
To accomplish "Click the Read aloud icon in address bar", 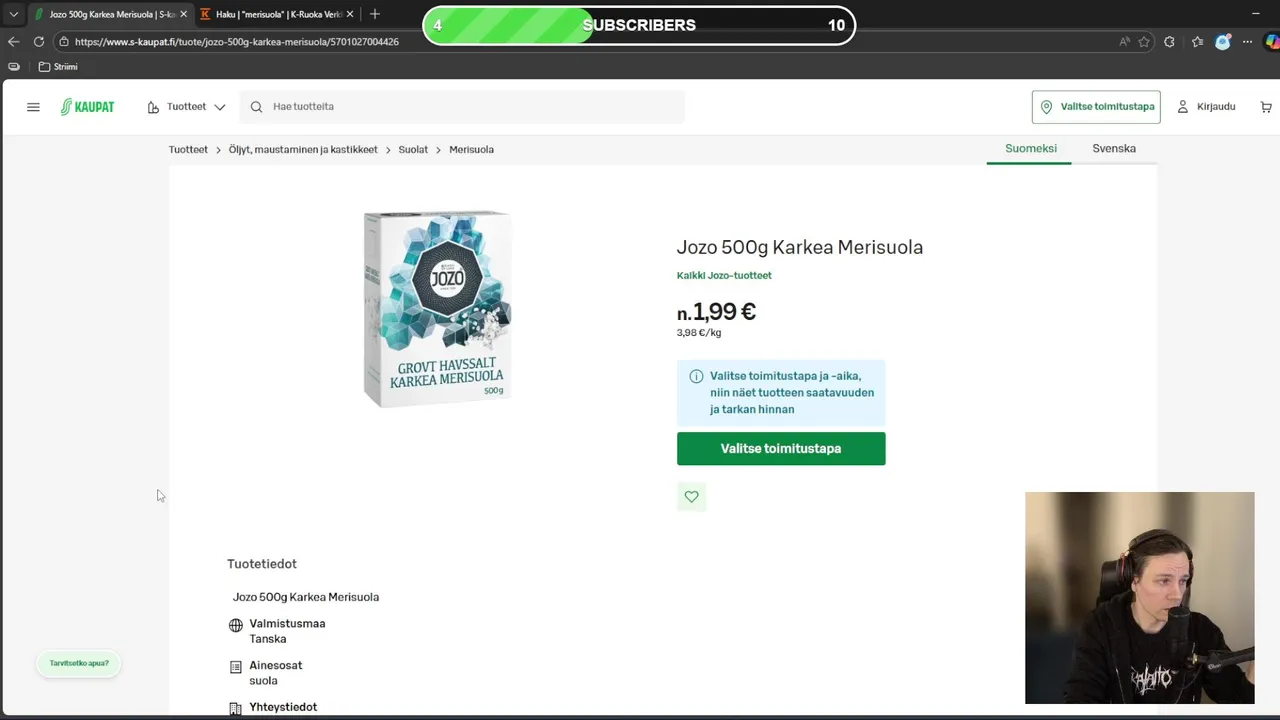I will pos(1124,42).
